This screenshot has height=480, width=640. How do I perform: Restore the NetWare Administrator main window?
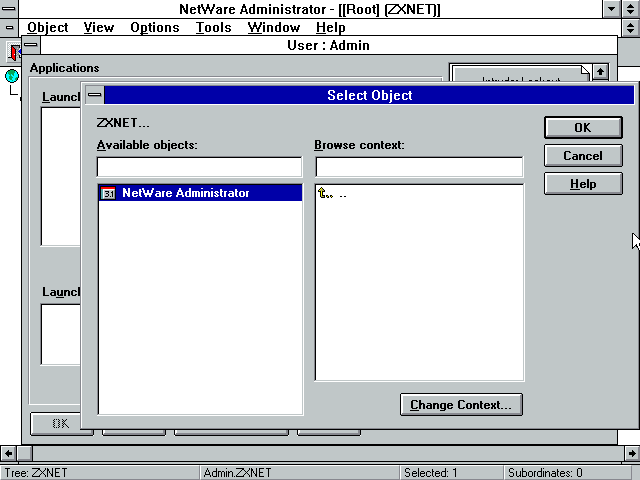pyautogui.click(x=631, y=9)
